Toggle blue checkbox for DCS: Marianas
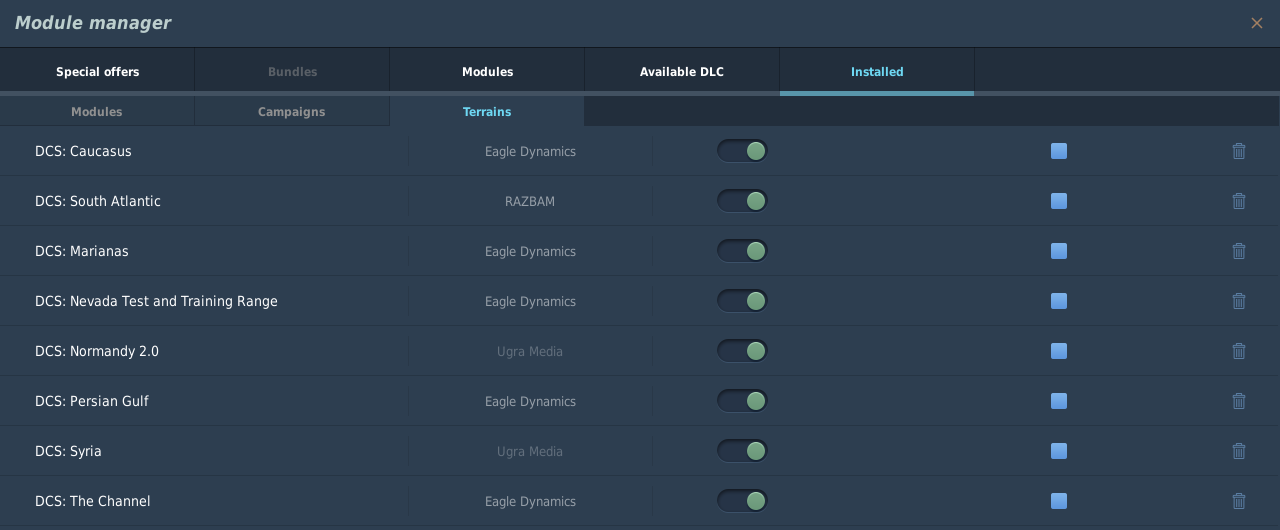 pyautogui.click(x=1059, y=251)
